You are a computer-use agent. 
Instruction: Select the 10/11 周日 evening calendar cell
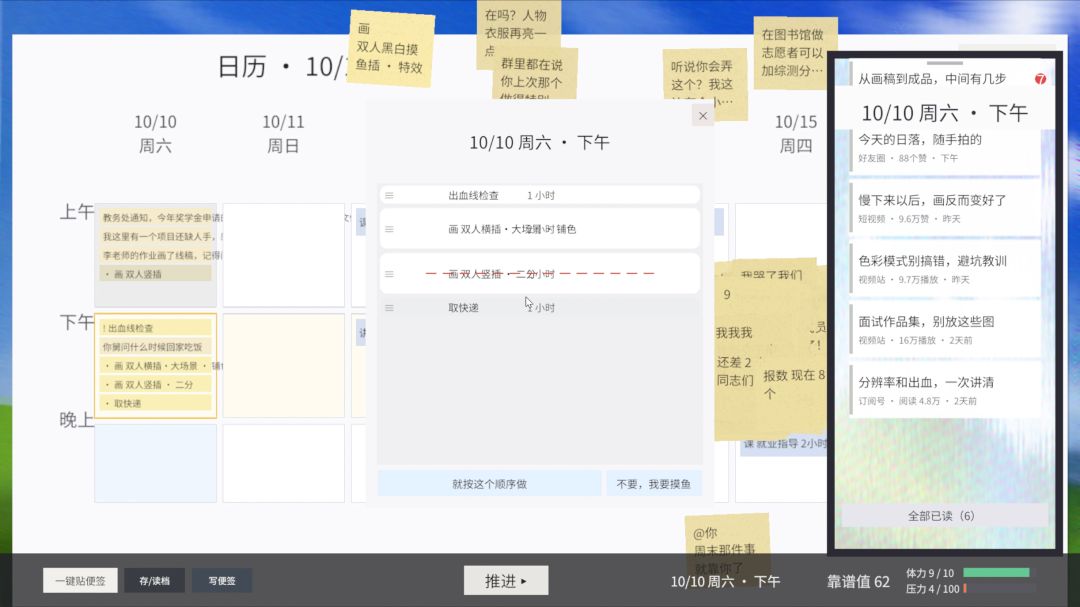tap(283, 463)
